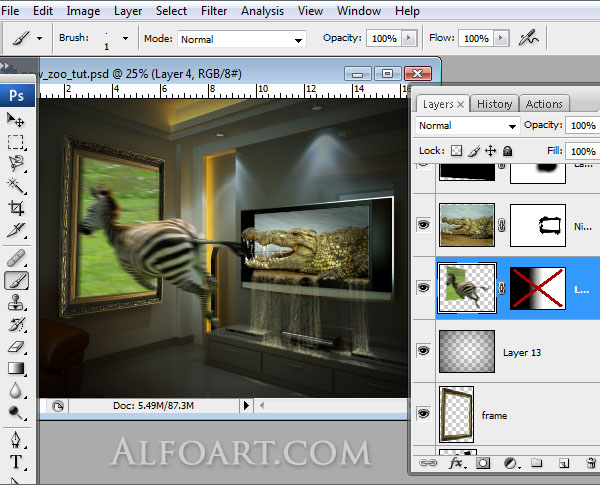
Task: Open the Flow slider arrow
Action: [x=501, y=38]
